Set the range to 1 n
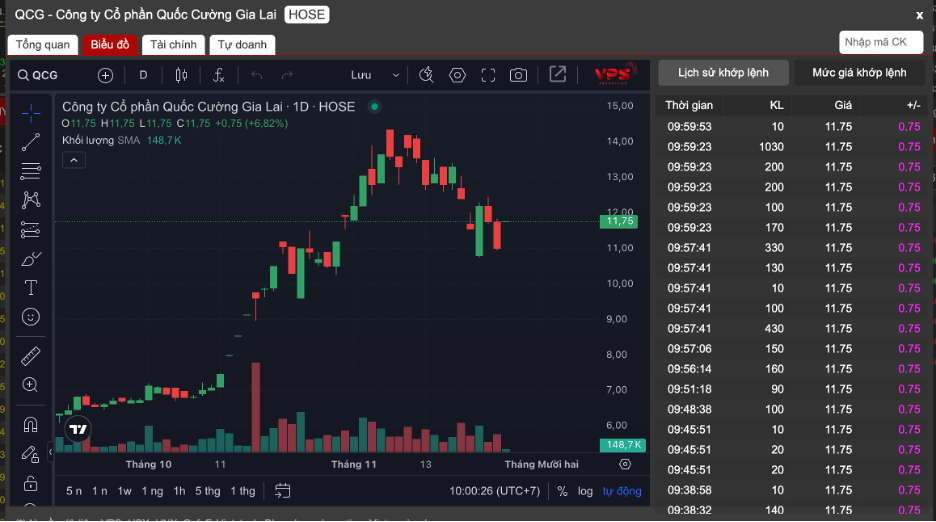This screenshot has width=936, height=522. point(100,491)
